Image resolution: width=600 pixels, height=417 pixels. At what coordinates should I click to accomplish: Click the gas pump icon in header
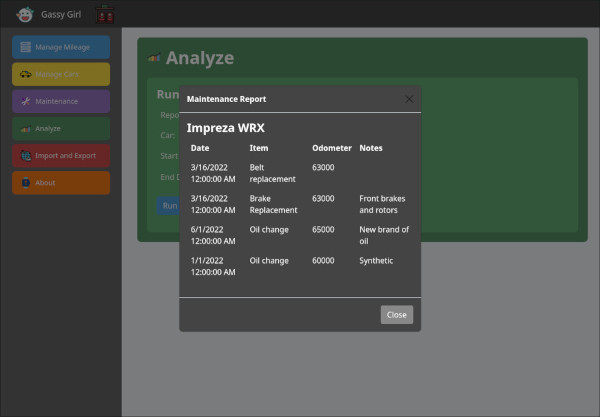click(105, 15)
